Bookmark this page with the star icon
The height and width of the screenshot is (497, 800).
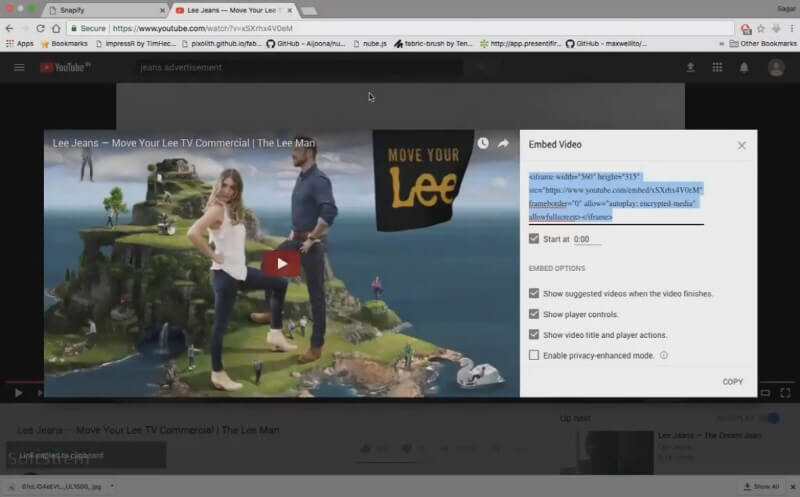(x=761, y=29)
